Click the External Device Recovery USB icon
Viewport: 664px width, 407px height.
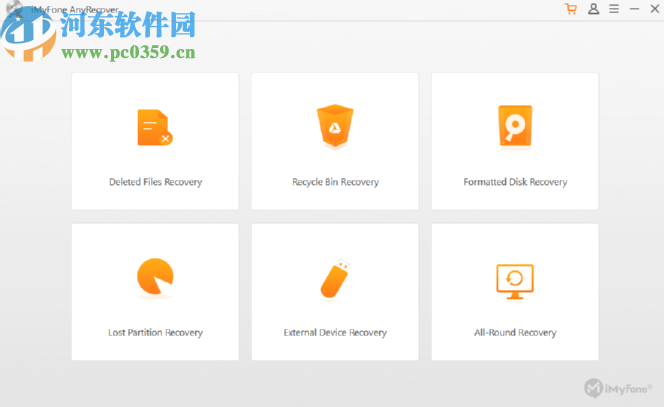(335, 278)
